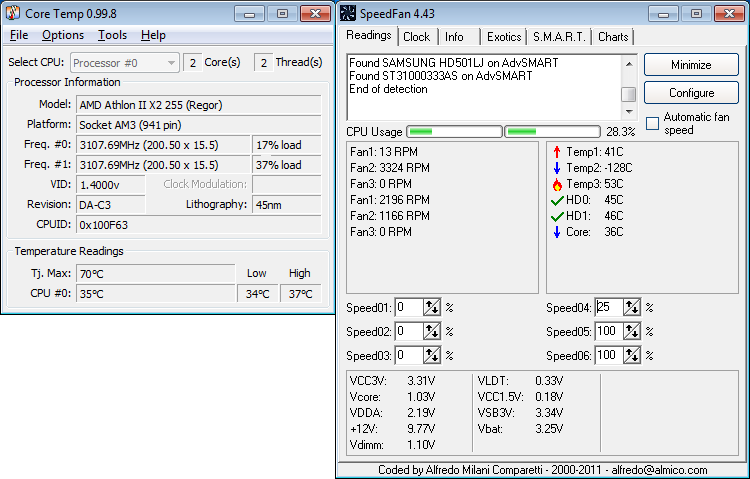Screen dimensions: 750x479
Task: Click the Speed01 spinner arrows
Action: tap(432, 307)
